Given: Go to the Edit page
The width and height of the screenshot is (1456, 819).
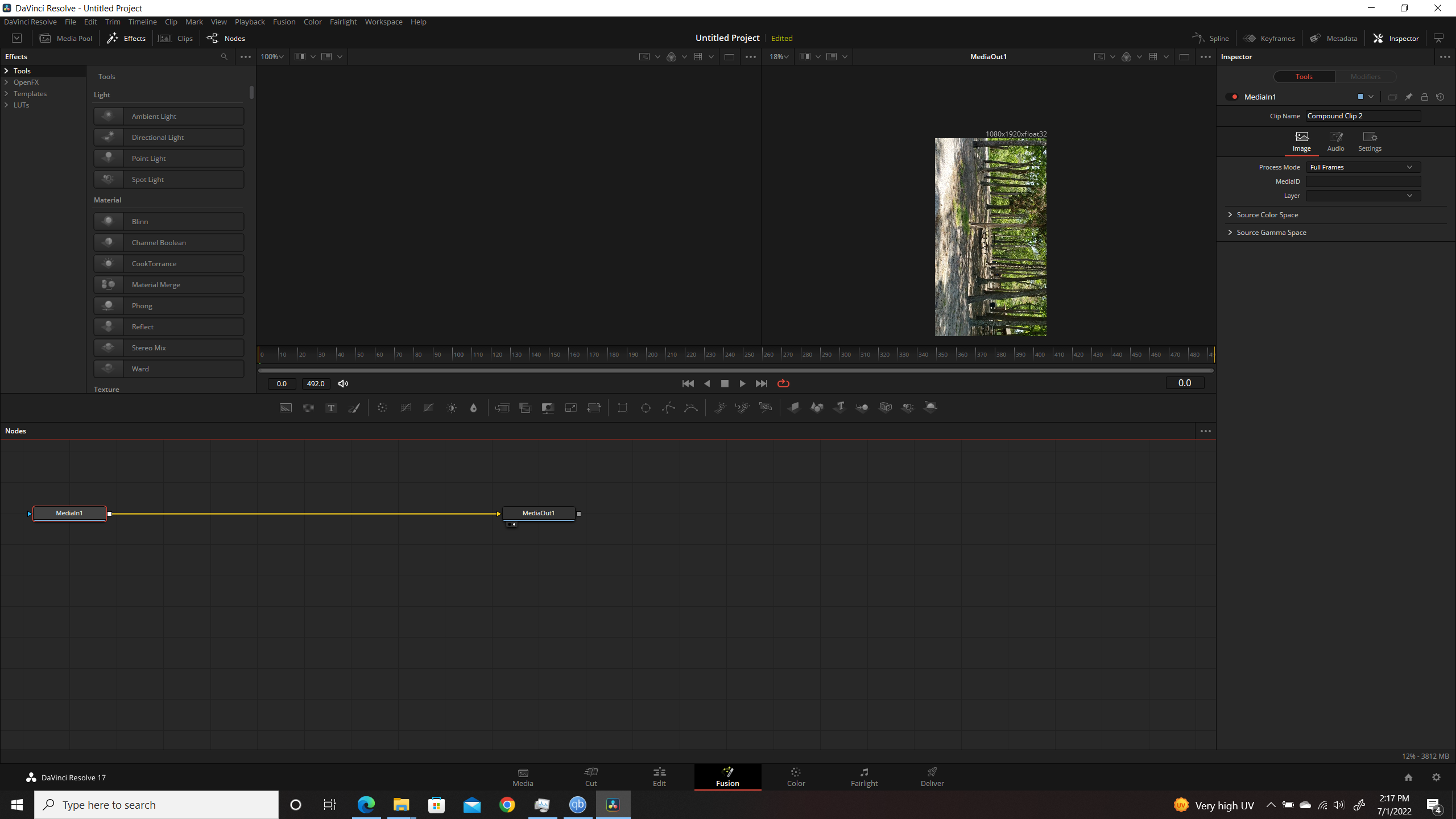Looking at the screenshot, I should point(659,777).
